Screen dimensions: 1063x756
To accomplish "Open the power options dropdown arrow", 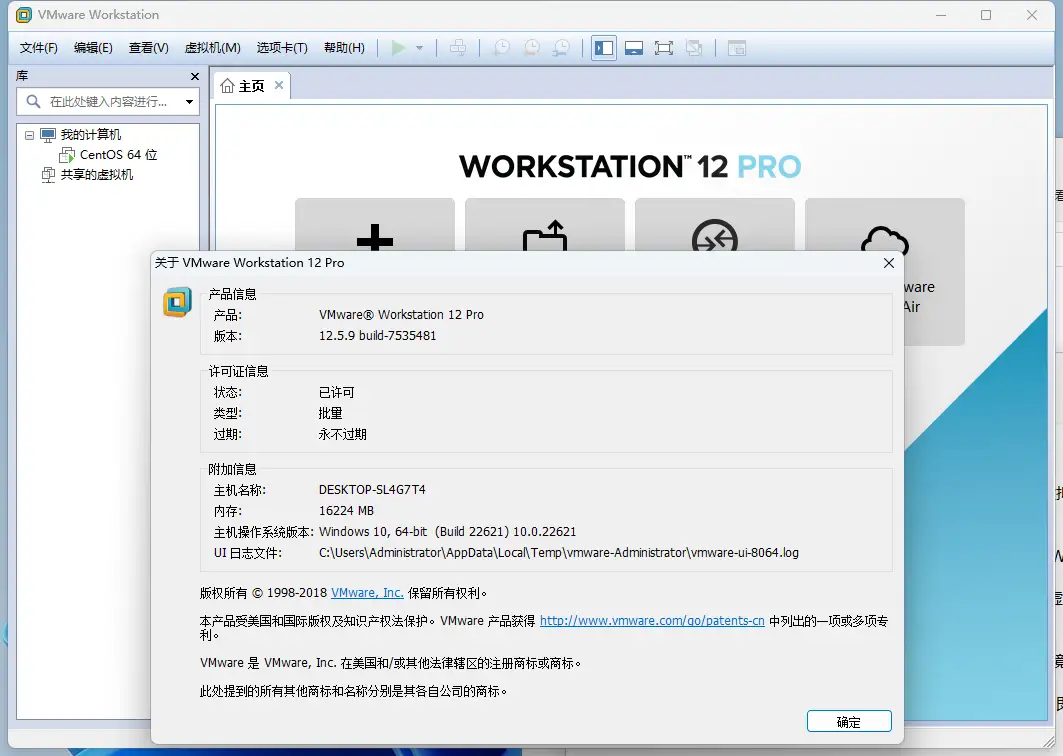I will tap(420, 48).
